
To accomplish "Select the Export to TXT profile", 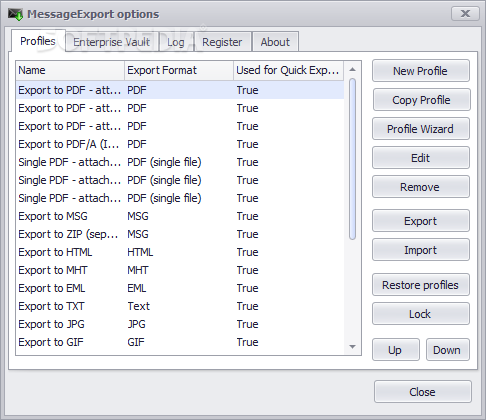I will pos(180,306).
